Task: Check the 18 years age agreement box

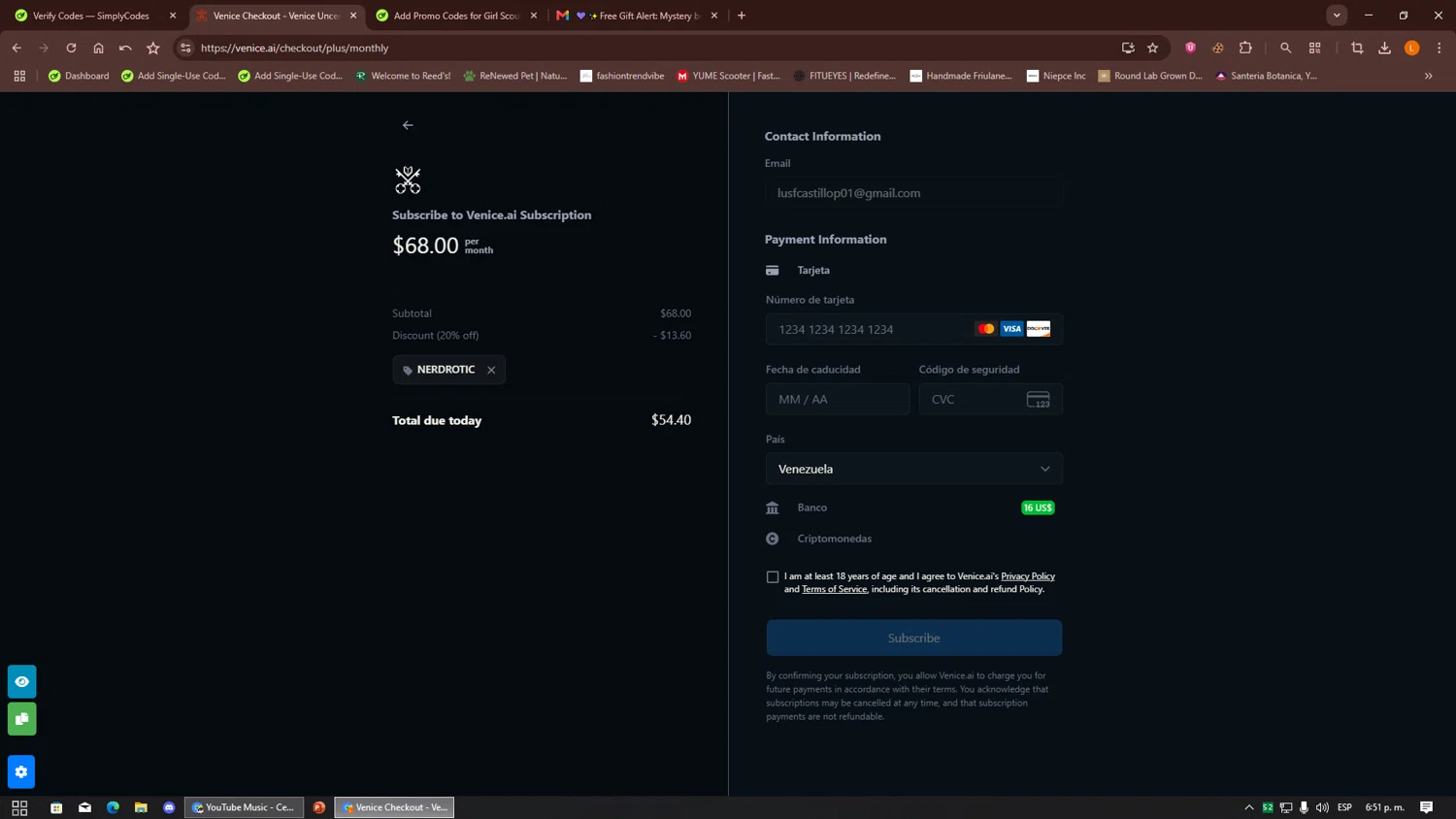Action: click(x=773, y=577)
